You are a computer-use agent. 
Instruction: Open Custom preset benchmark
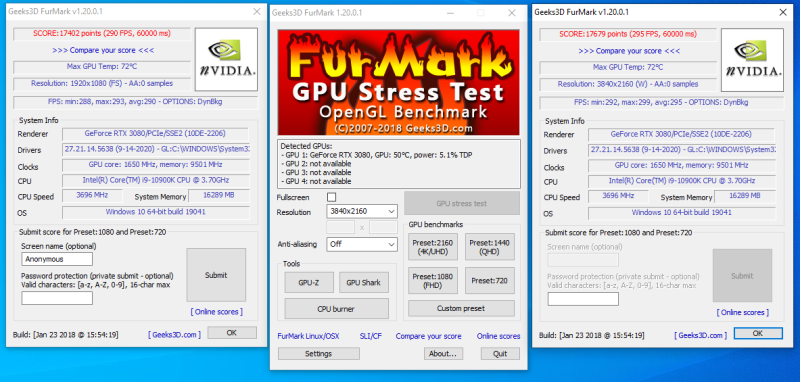(461, 309)
